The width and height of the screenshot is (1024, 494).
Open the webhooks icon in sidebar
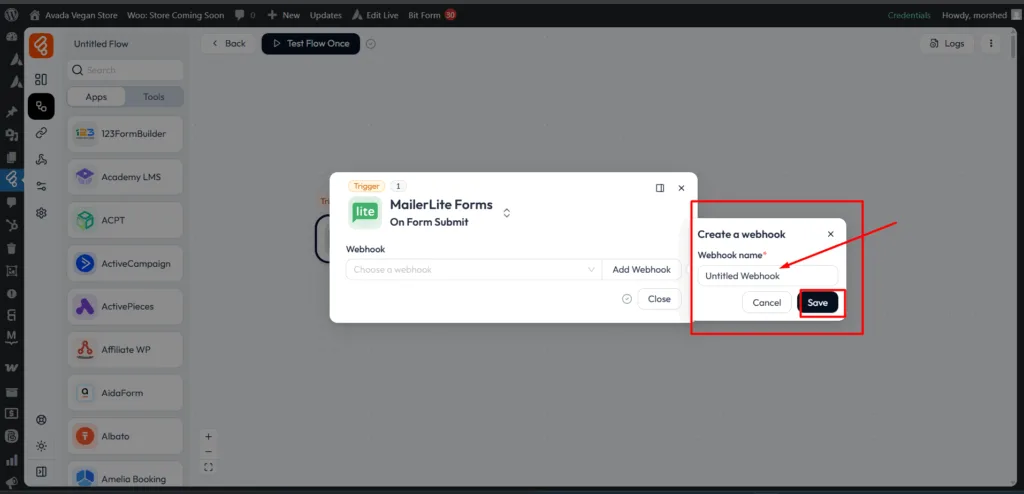pos(41,159)
